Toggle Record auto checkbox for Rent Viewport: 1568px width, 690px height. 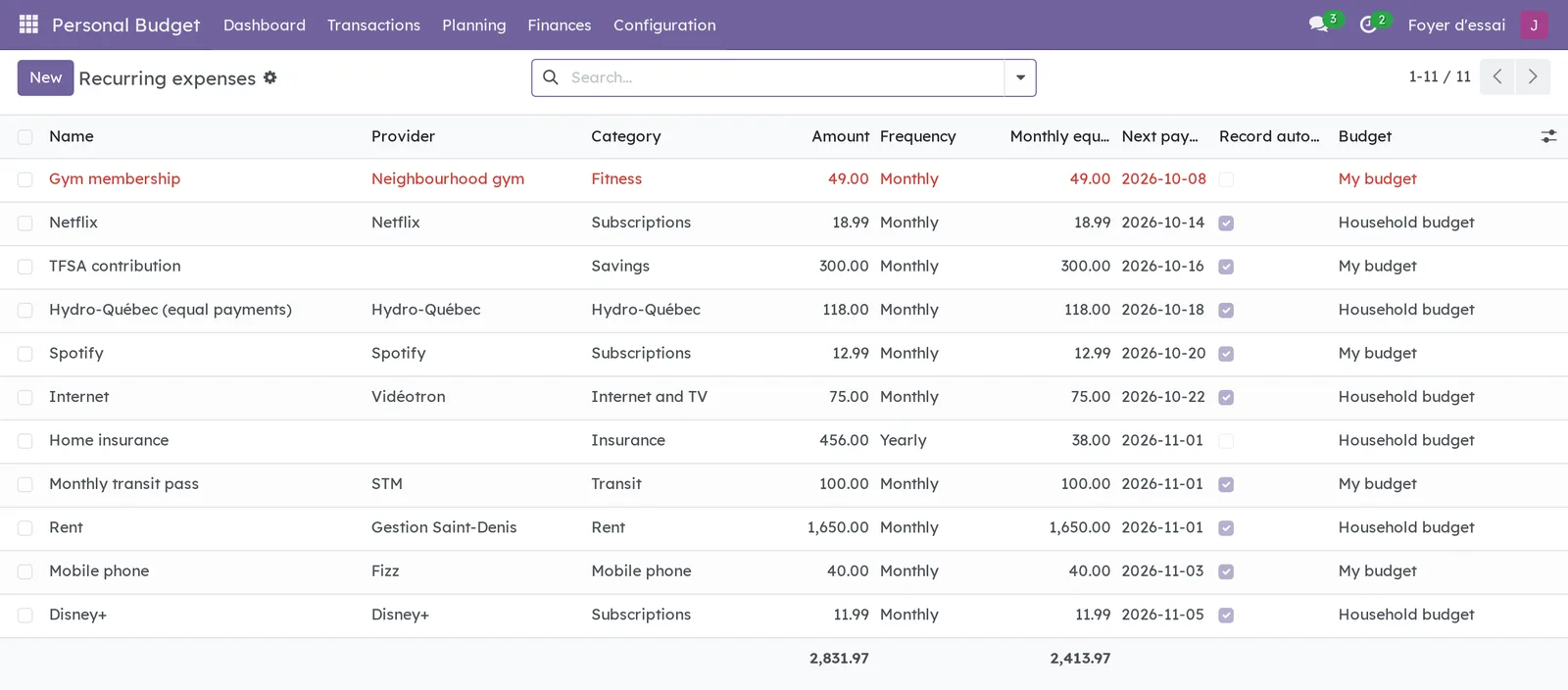[x=1226, y=528]
